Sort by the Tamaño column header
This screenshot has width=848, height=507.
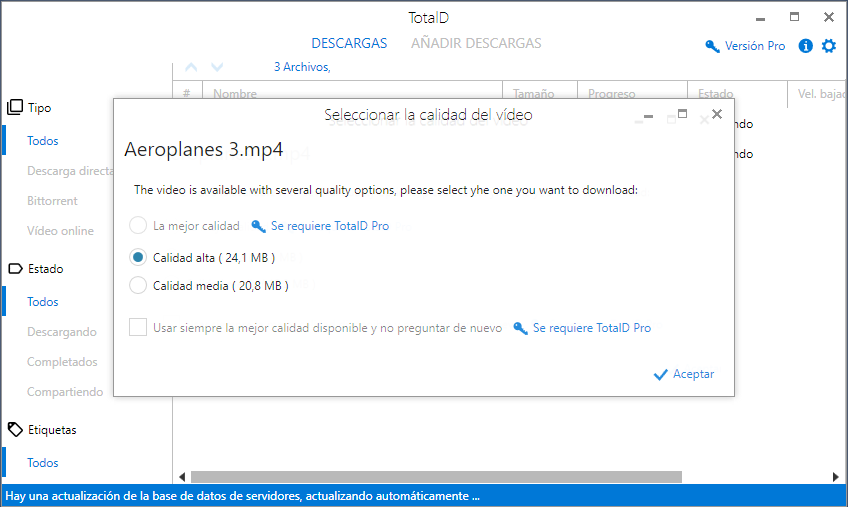coord(534,93)
